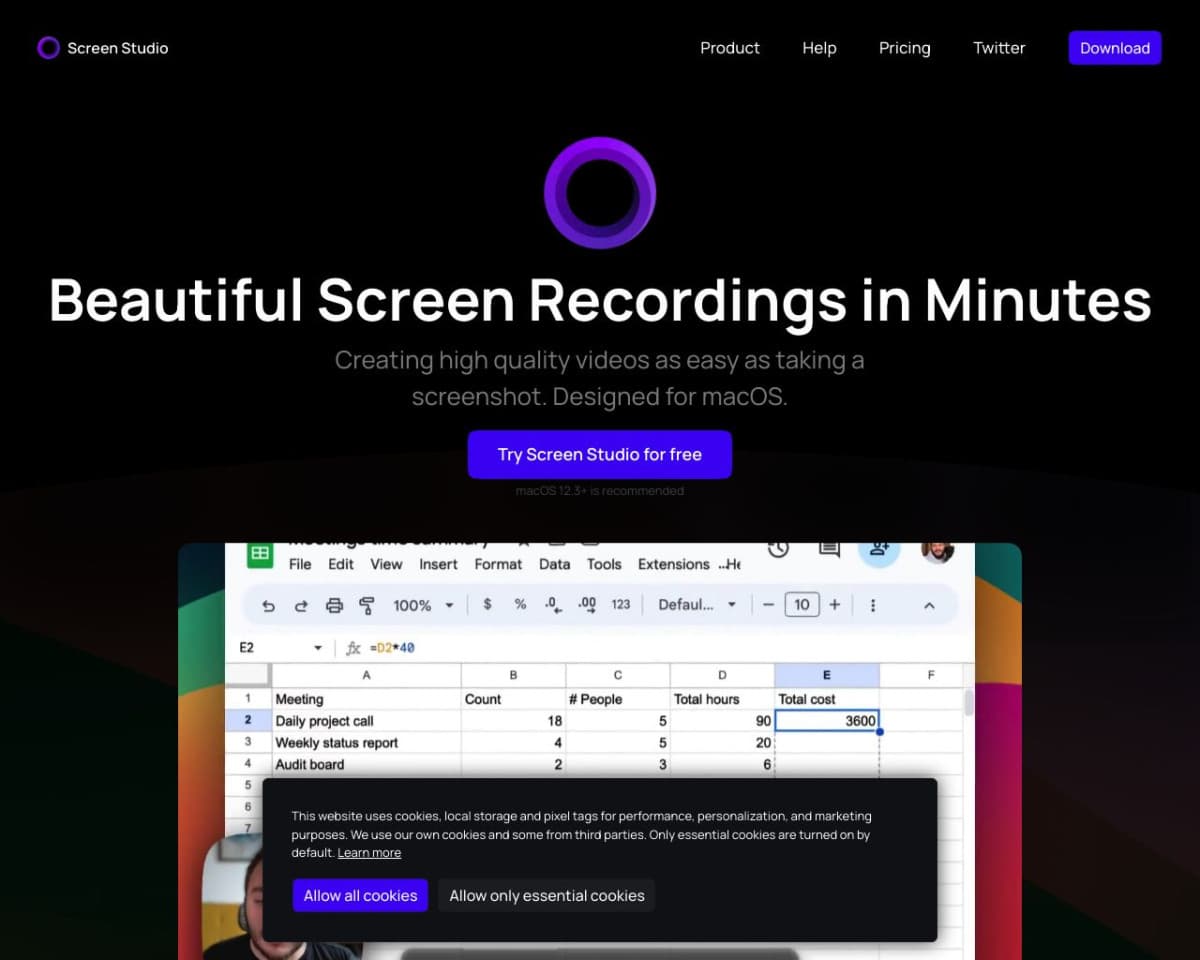Screen dimensions: 1200x960
Task: Click Allow only essential cookies
Action: (547, 895)
